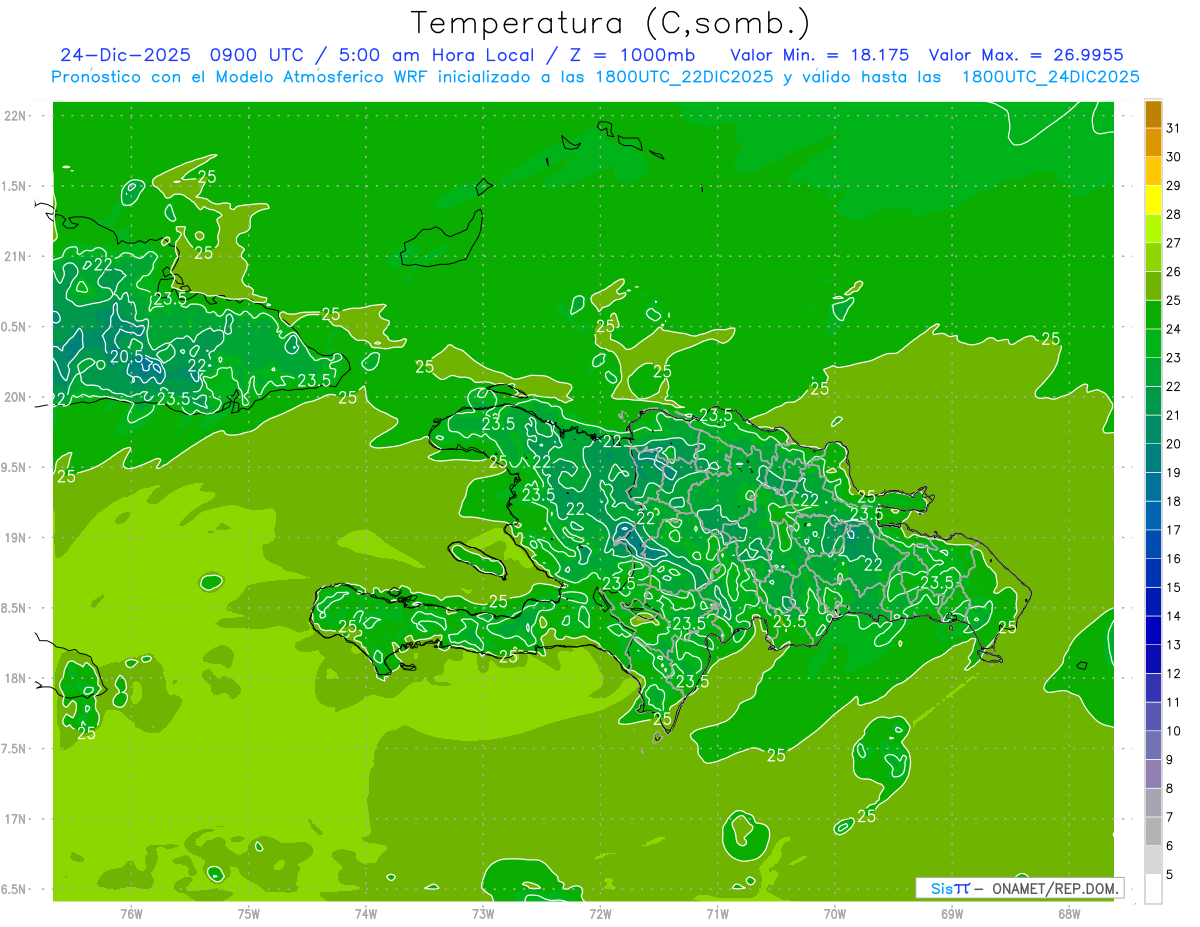Screen dimensions: 1200x927
Task: Click the 72W longitude axis label
Action: coord(600,914)
